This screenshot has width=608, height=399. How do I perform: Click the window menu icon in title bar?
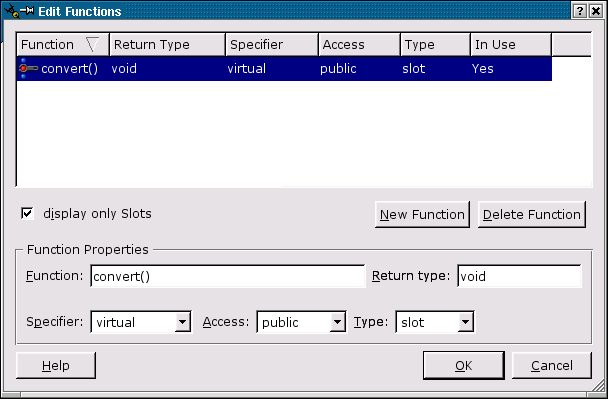point(12,11)
